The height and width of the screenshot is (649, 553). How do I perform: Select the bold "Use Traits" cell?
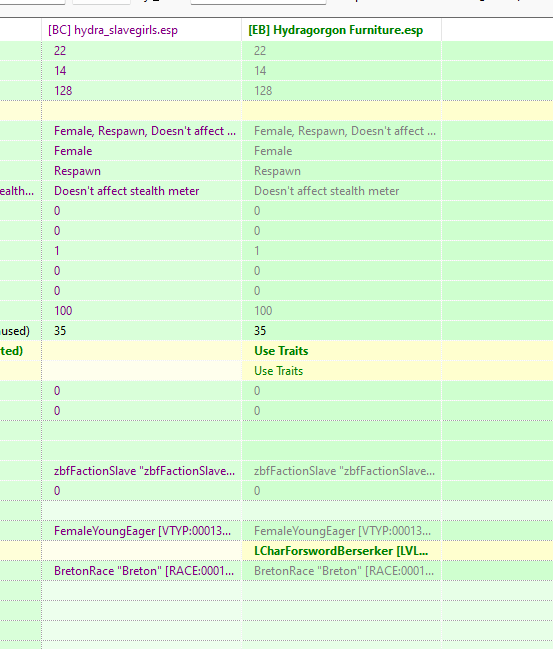coord(281,351)
